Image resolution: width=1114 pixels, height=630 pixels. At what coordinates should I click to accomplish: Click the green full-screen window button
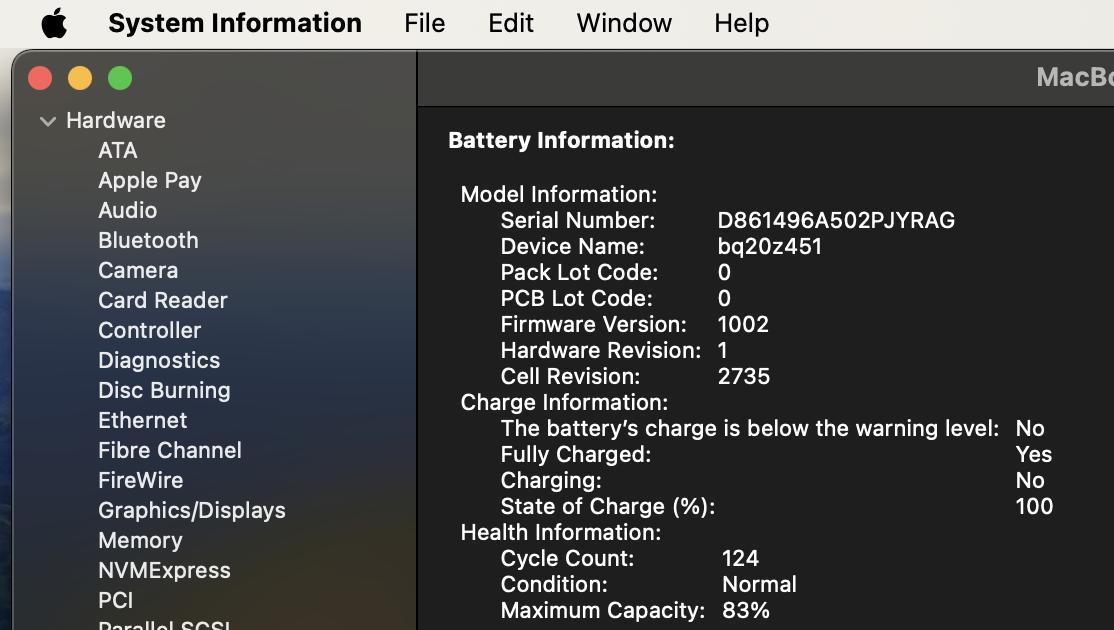[x=120, y=77]
